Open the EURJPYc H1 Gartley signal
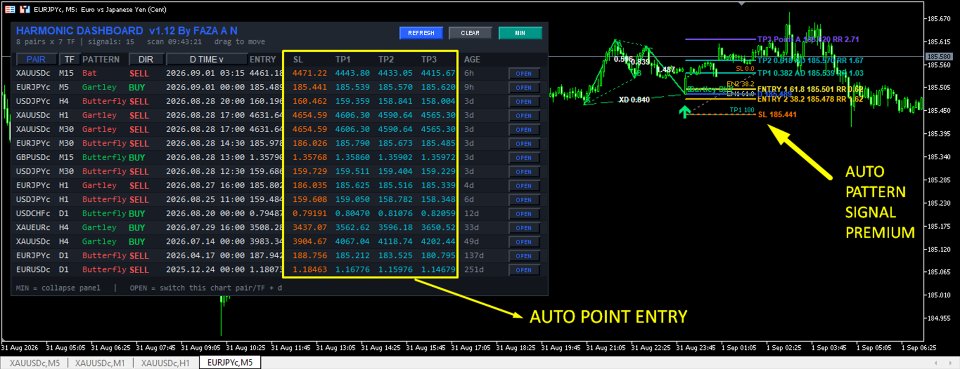 (x=523, y=185)
